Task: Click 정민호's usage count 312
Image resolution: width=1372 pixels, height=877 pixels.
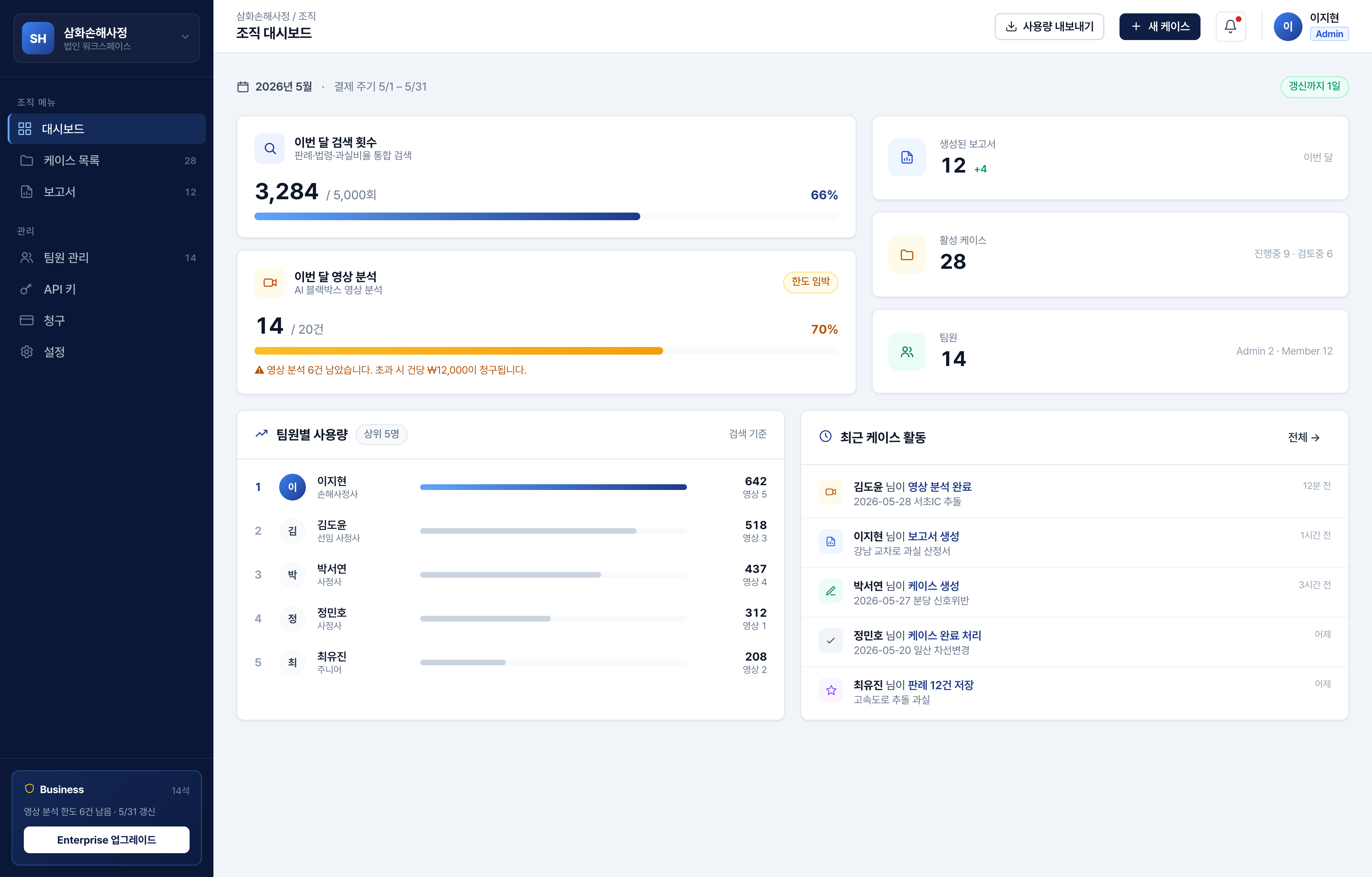Action: tap(756, 612)
